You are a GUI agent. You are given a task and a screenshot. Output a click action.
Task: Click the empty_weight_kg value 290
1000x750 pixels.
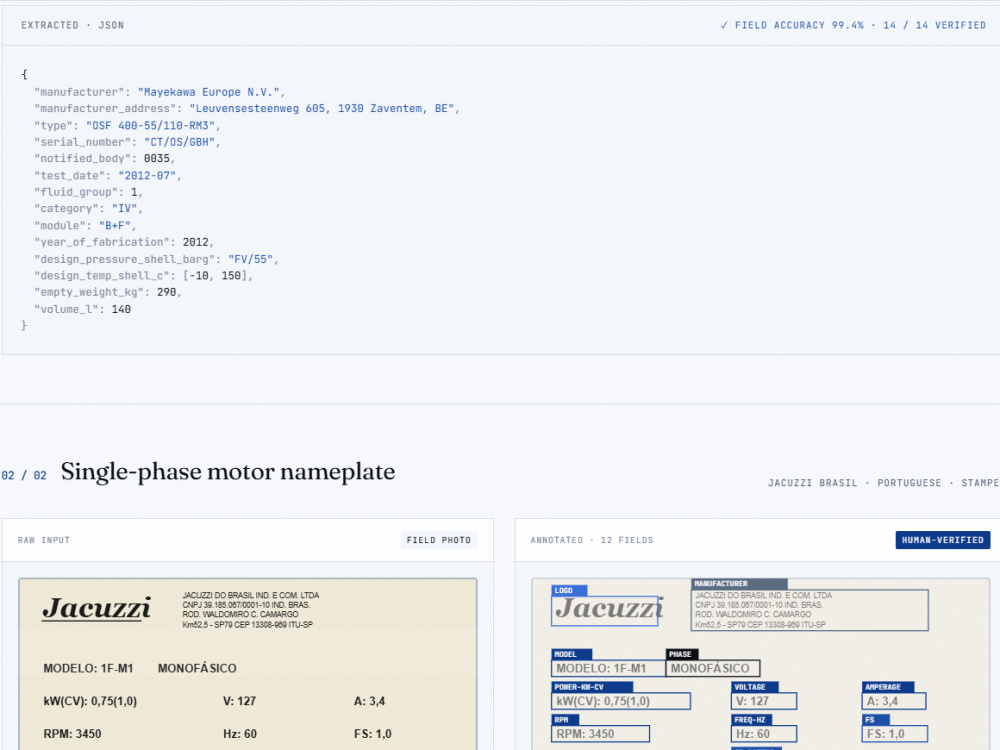click(x=166, y=292)
